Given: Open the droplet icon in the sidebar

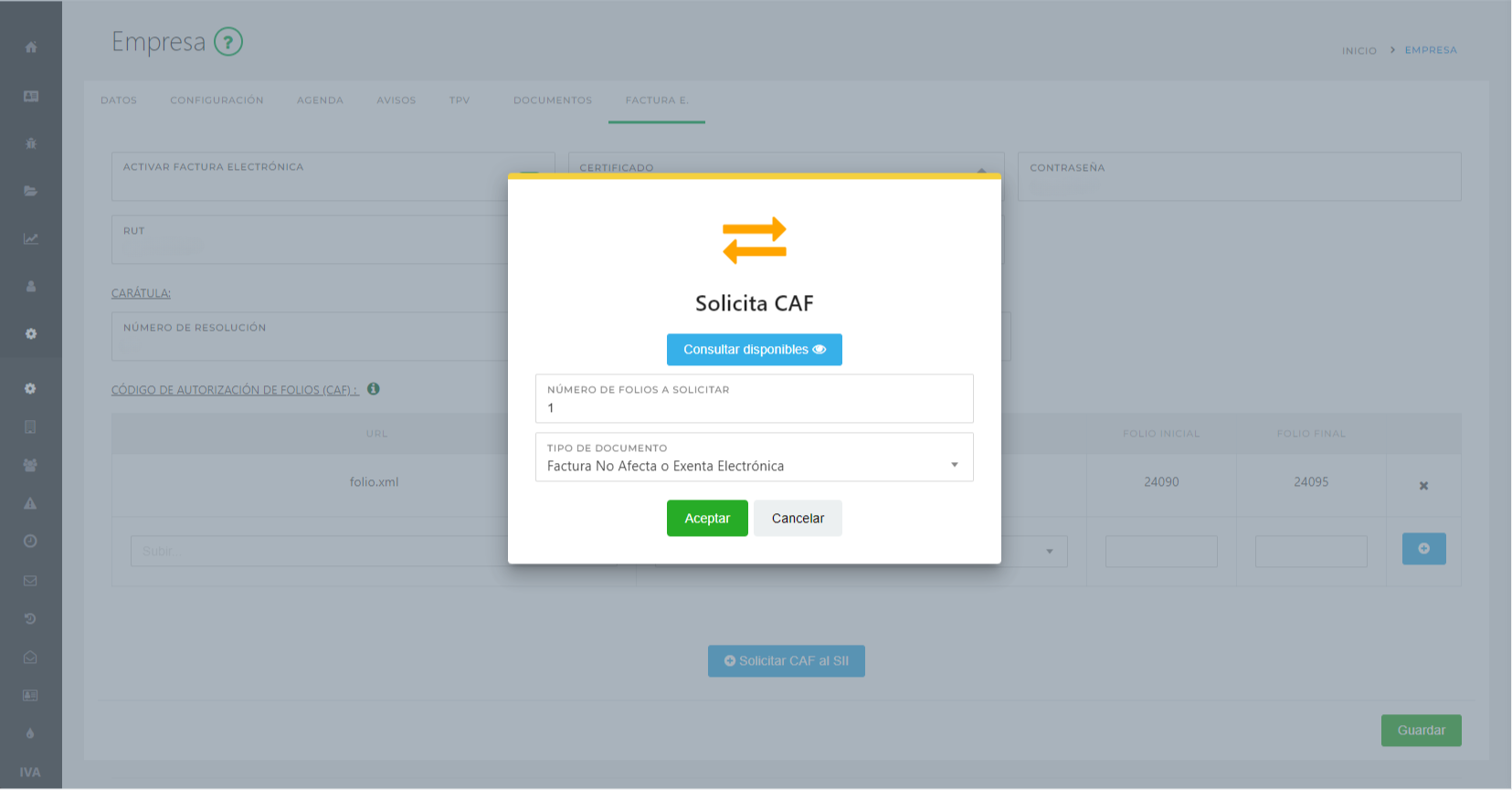Looking at the screenshot, I should pyautogui.click(x=30, y=733).
